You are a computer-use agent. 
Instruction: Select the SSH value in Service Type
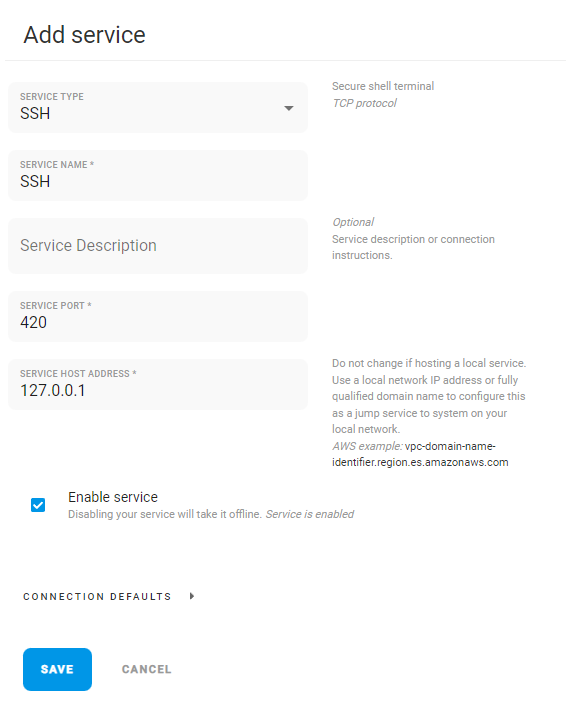coord(35,113)
